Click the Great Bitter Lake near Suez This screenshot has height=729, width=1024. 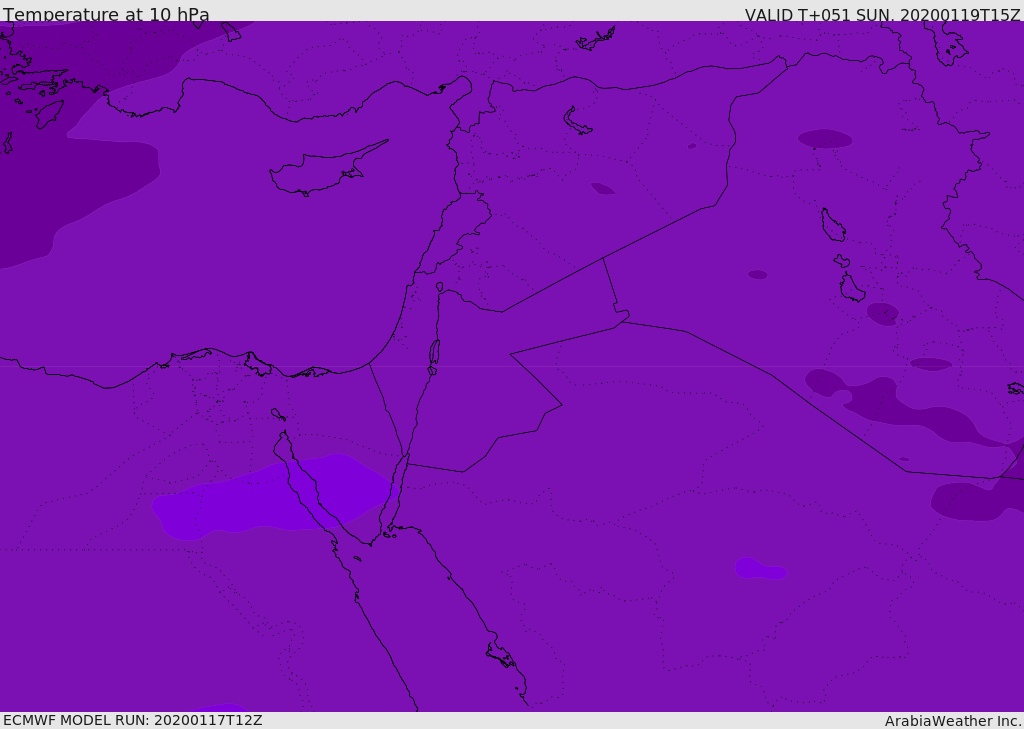coord(278,414)
